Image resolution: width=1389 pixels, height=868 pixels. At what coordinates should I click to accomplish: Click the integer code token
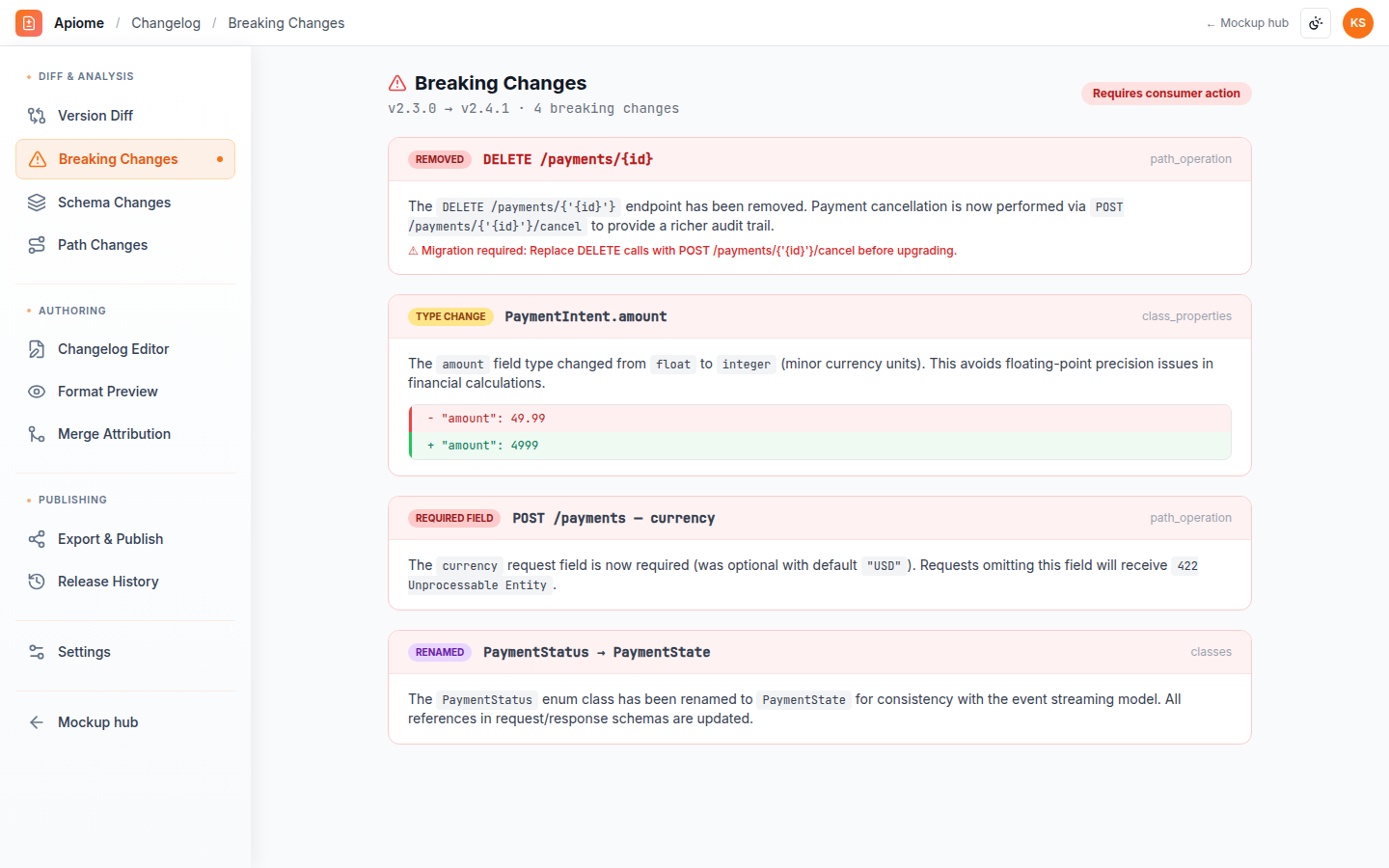coord(746,364)
